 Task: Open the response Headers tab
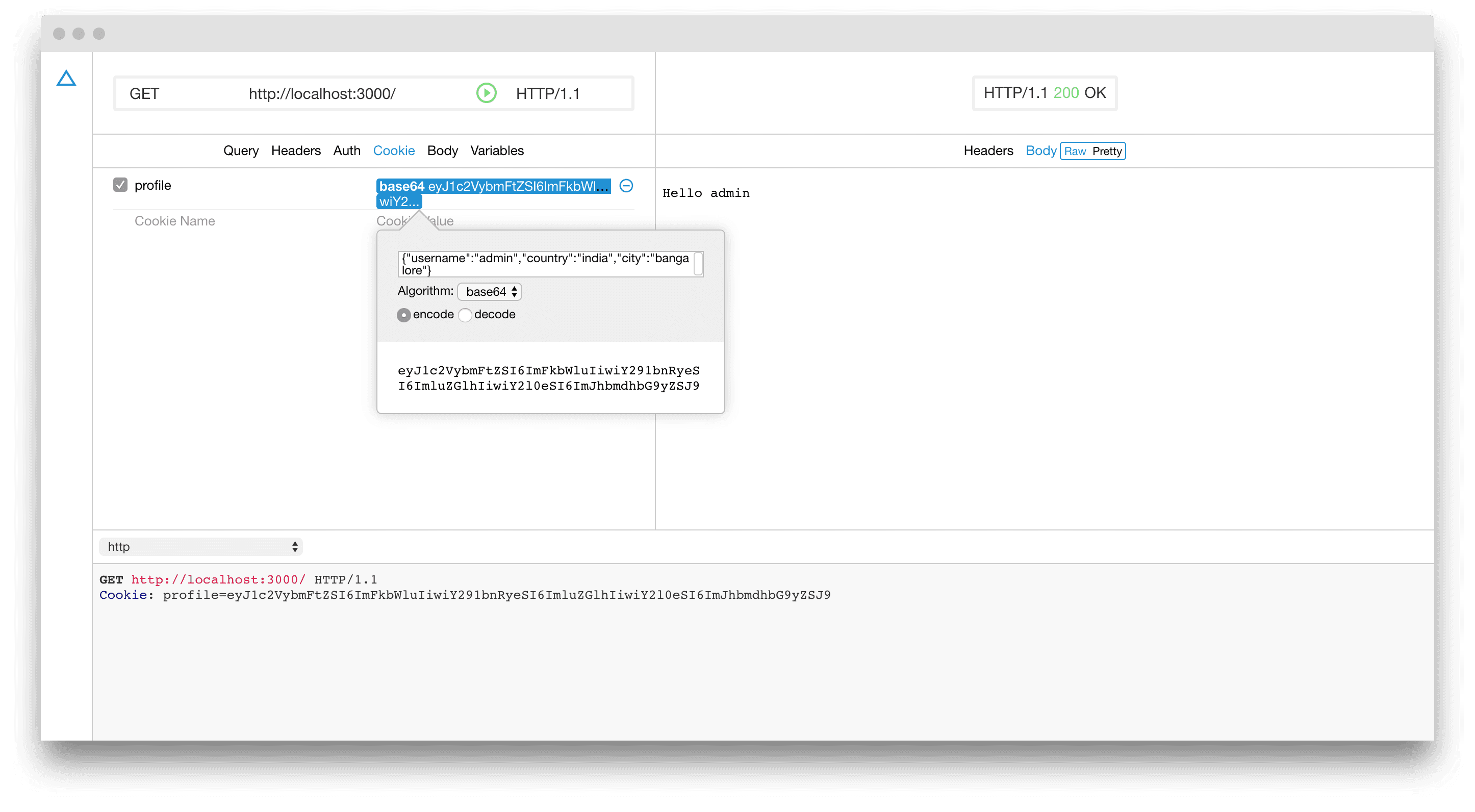point(988,150)
